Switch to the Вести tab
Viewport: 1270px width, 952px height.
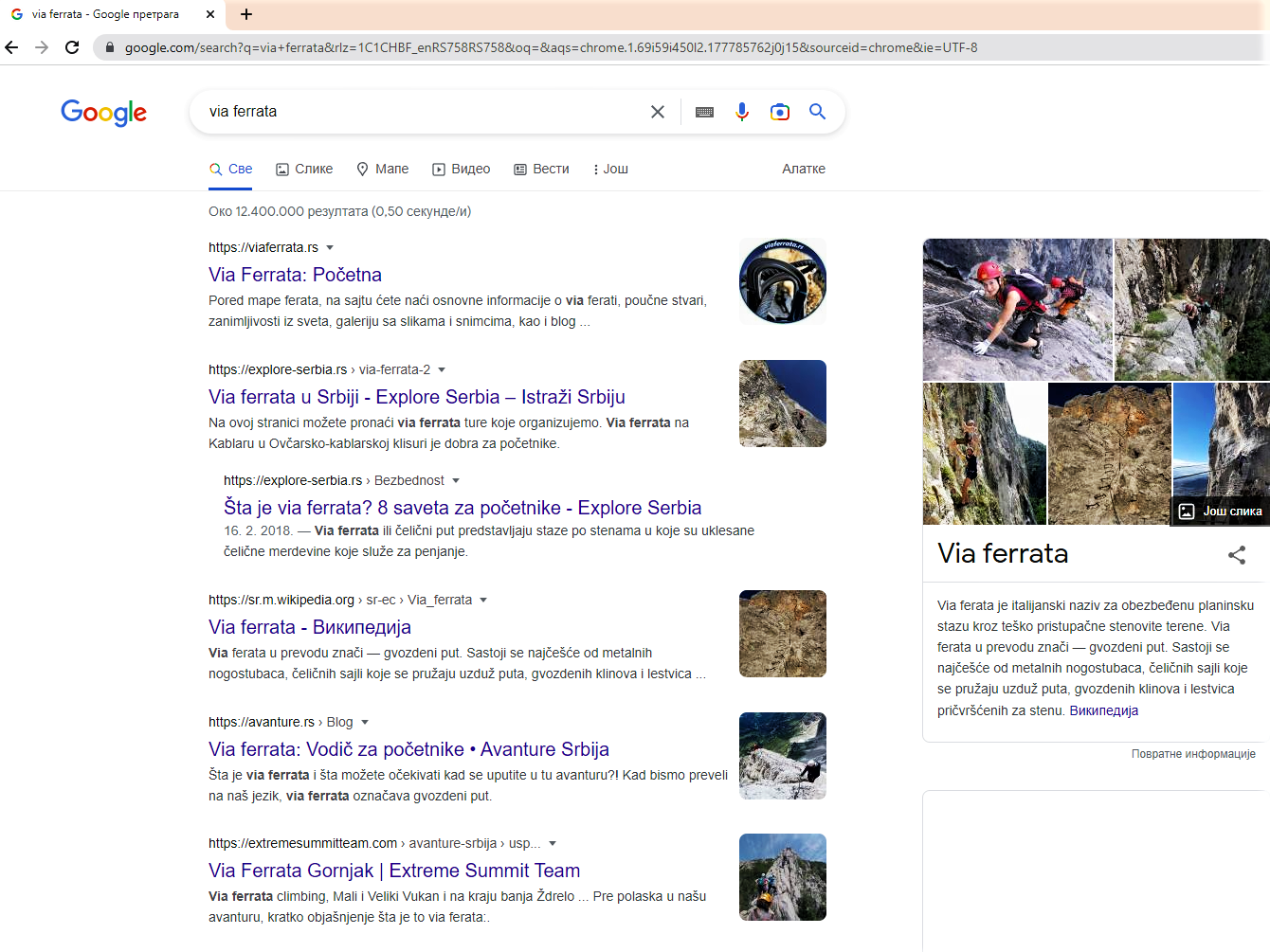[x=541, y=169]
